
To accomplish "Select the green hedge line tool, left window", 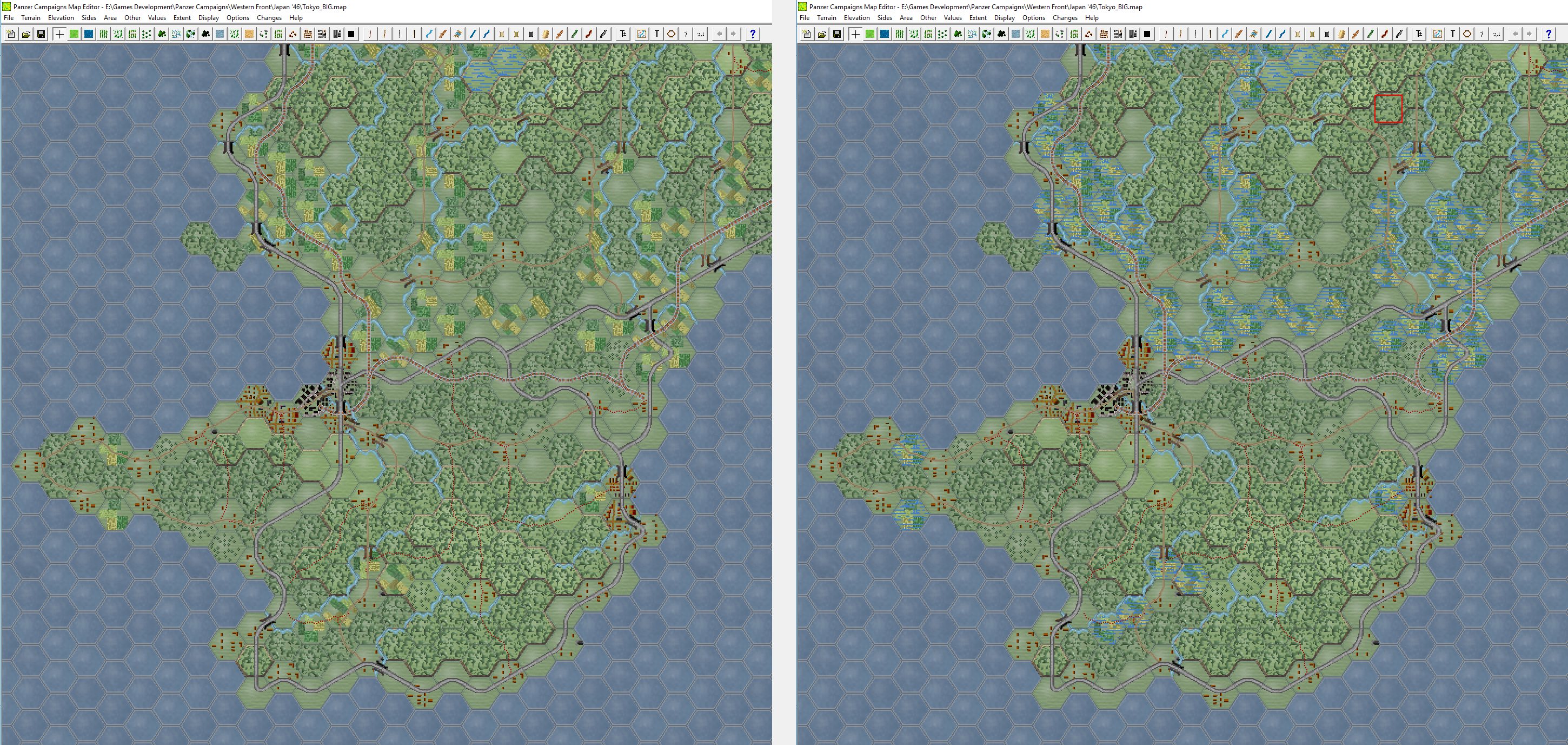I will point(575,34).
